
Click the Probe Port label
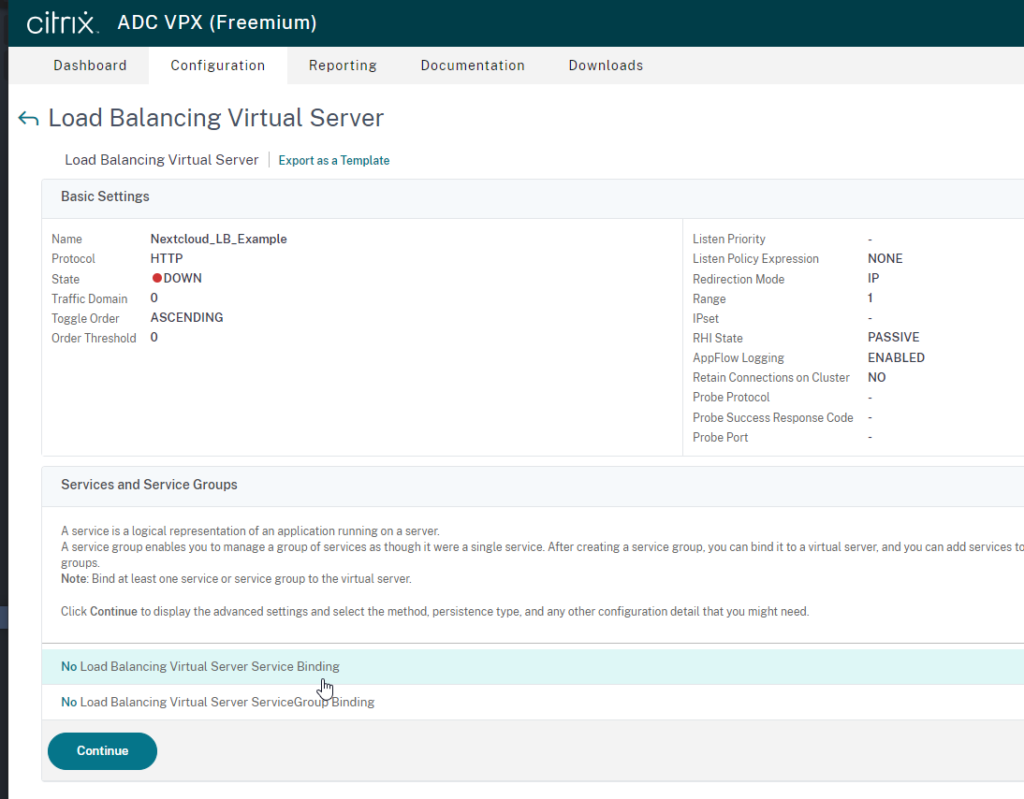click(720, 437)
